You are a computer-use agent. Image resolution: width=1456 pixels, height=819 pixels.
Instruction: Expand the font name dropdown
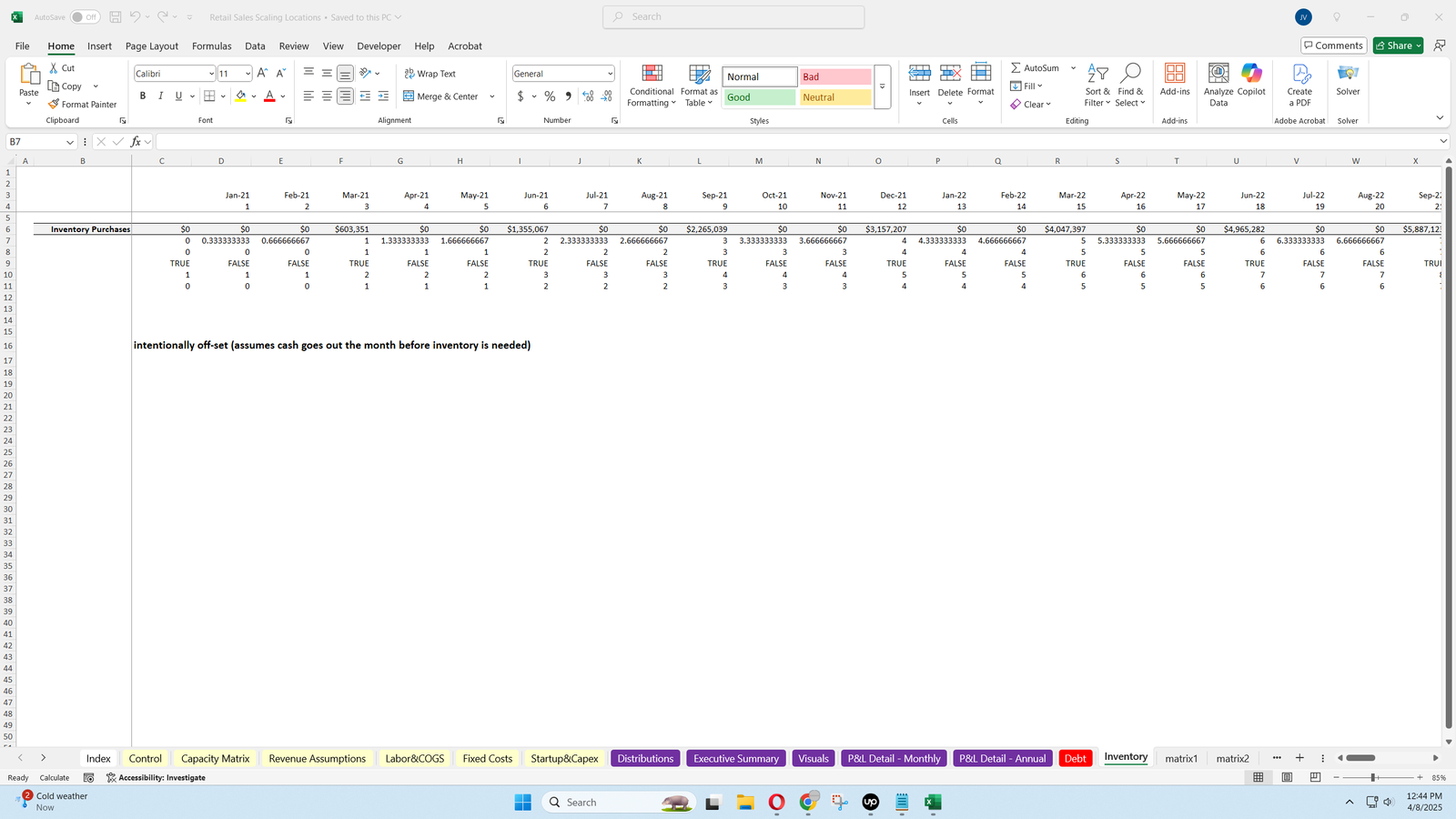point(211,74)
